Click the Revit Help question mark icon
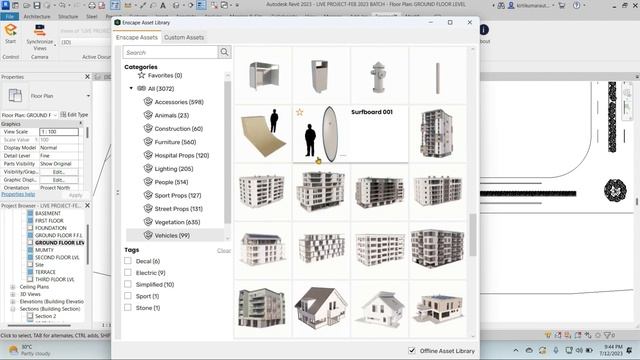This screenshot has width=640, height=360. click(576, 5)
